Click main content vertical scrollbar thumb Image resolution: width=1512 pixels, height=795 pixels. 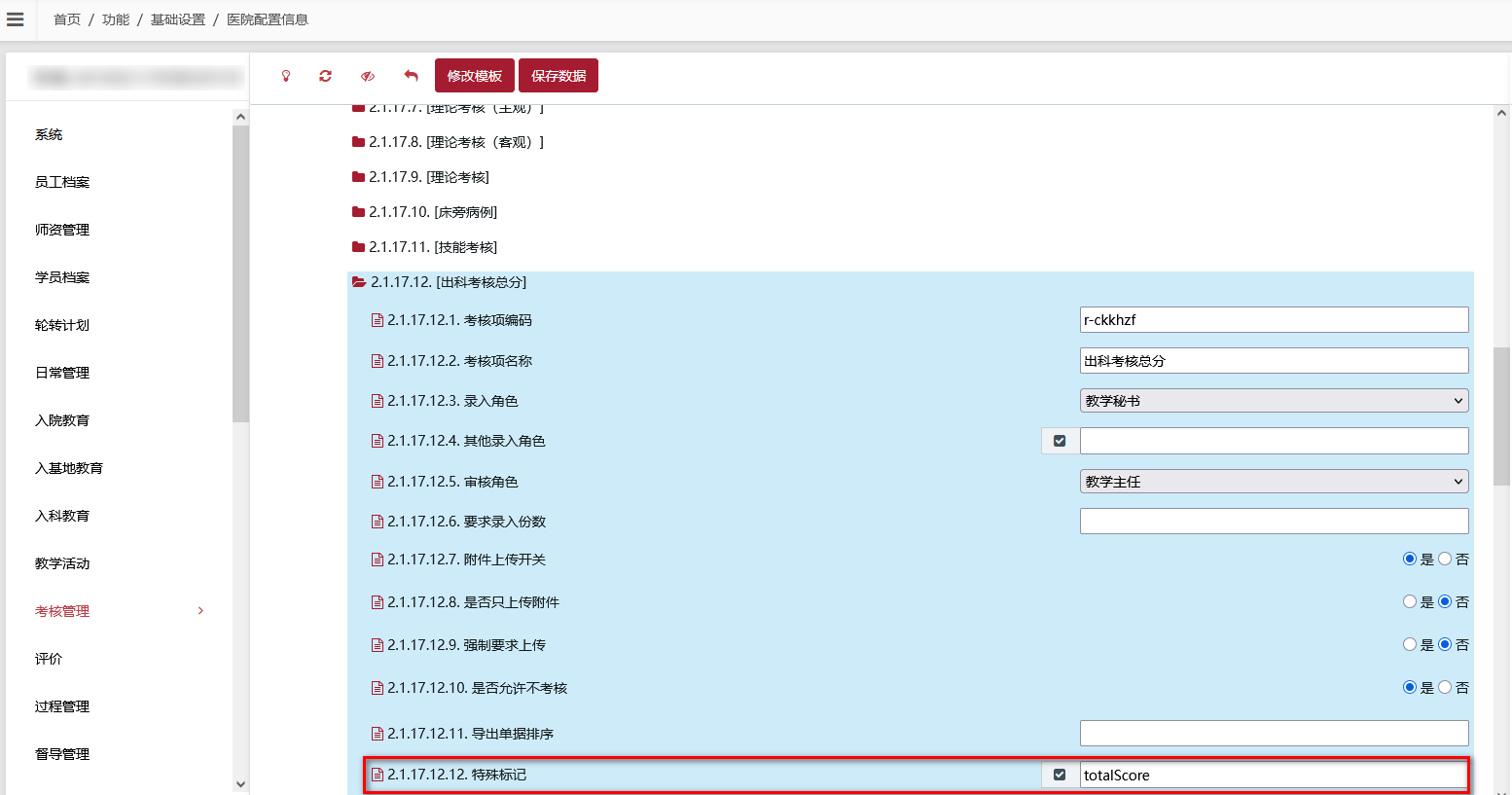click(x=1501, y=416)
